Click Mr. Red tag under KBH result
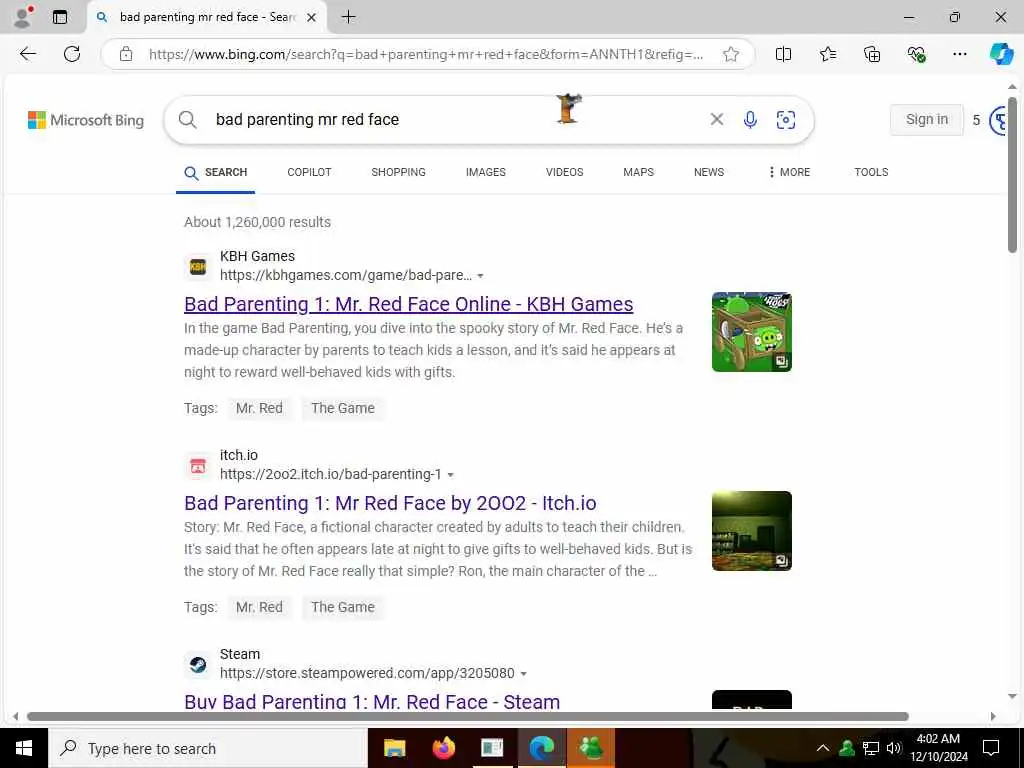Viewport: 1024px width, 768px height. (x=259, y=408)
